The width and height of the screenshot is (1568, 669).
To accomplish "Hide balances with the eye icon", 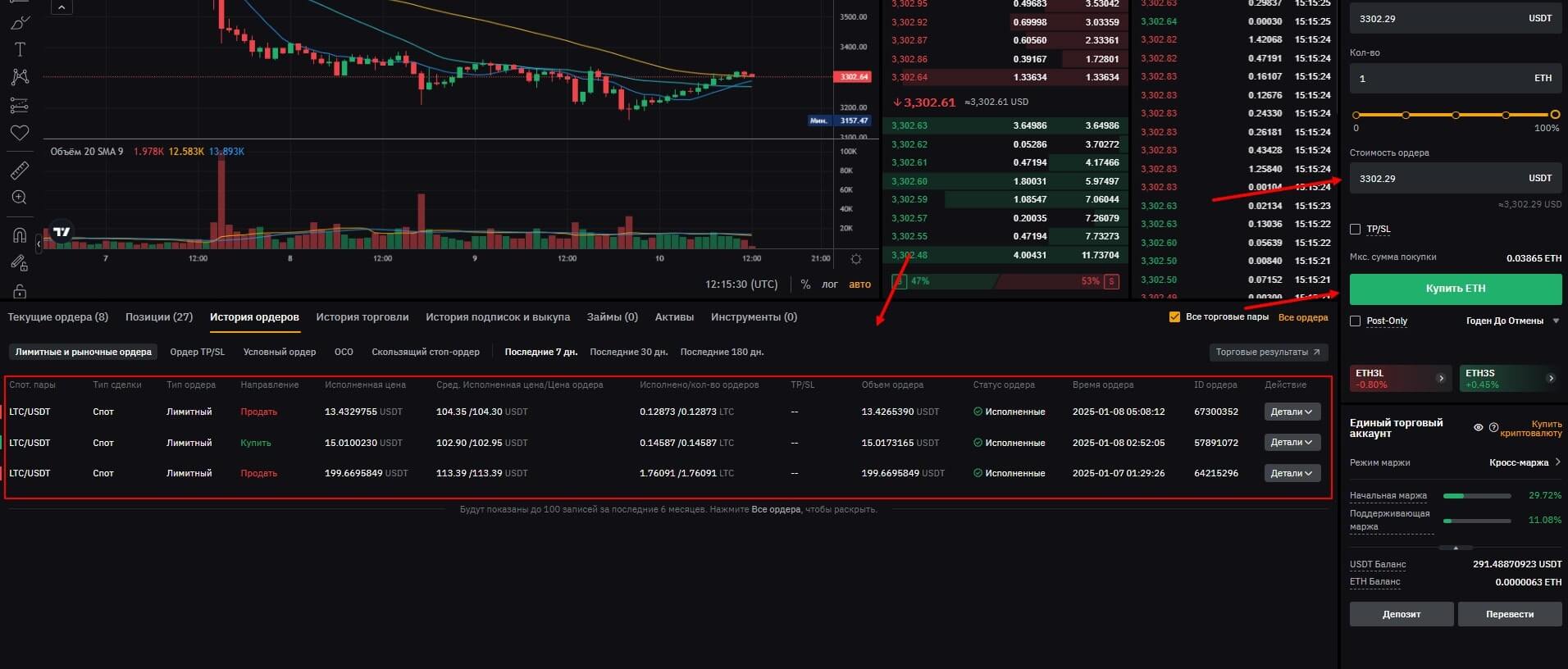I will click(x=1478, y=428).
